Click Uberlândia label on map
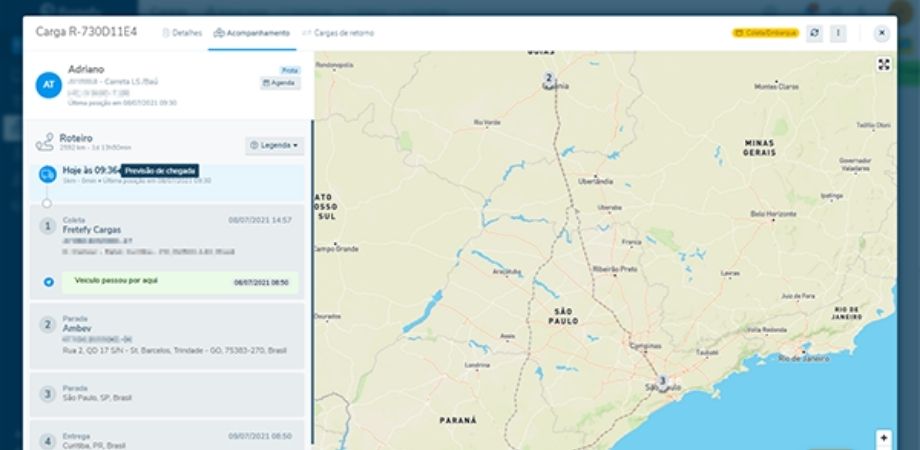 [x=596, y=181]
